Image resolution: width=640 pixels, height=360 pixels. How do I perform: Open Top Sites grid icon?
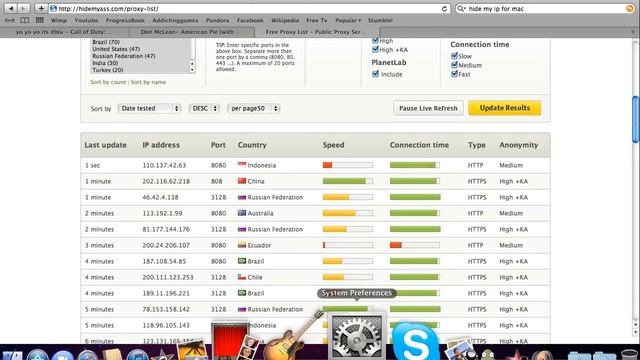pos(40,20)
